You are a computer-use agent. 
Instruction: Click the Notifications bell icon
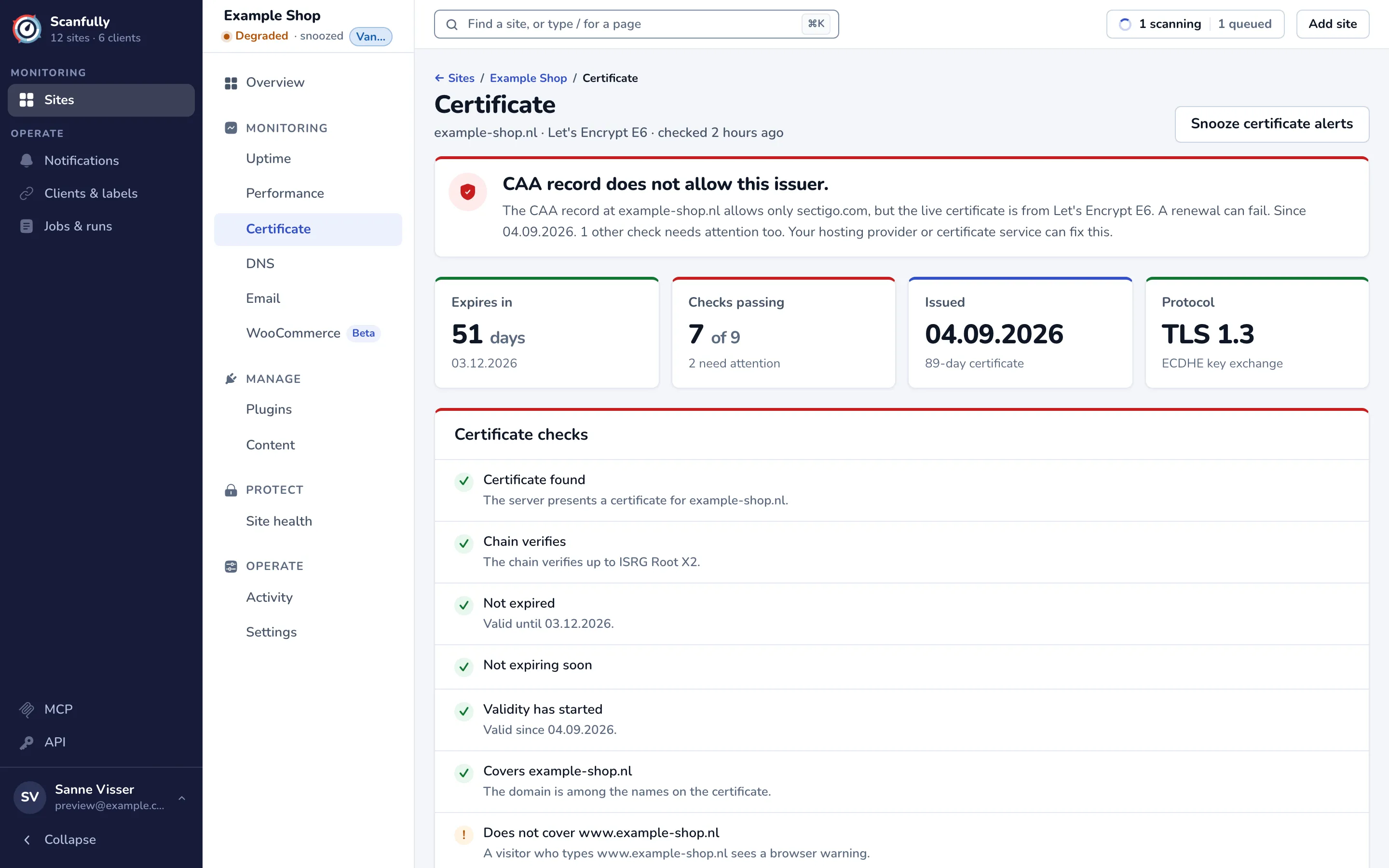coord(27,161)
